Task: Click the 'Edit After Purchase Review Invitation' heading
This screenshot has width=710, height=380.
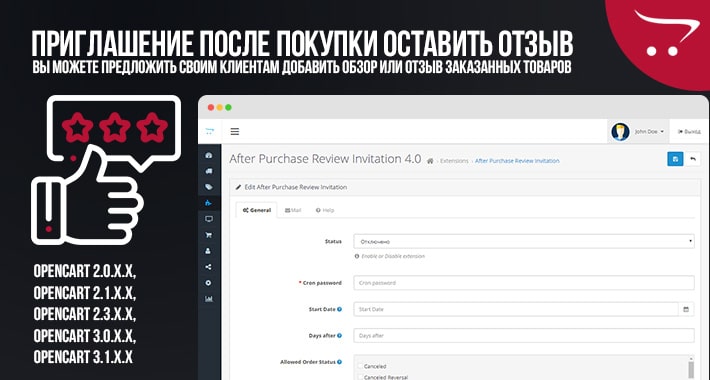Action: click(x=296, y=187)
